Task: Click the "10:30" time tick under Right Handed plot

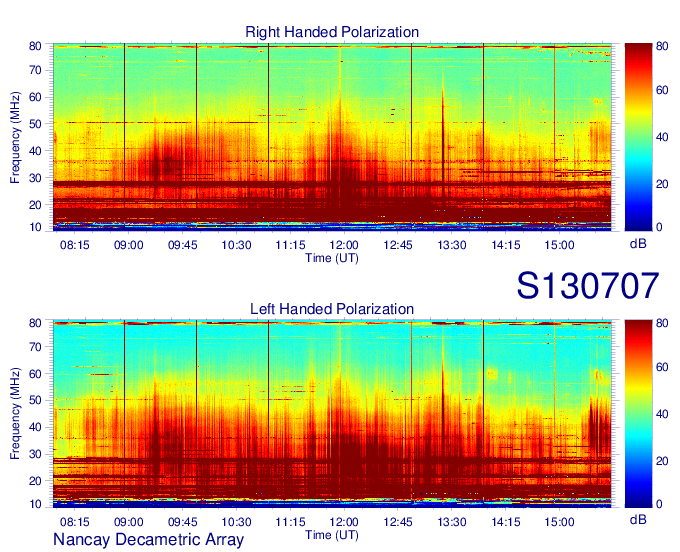Action: pos(236,245)
